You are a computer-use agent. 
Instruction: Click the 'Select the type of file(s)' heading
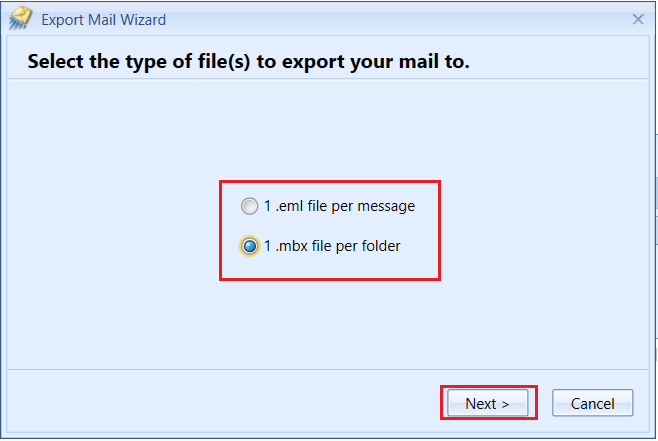tap(248, 62)
